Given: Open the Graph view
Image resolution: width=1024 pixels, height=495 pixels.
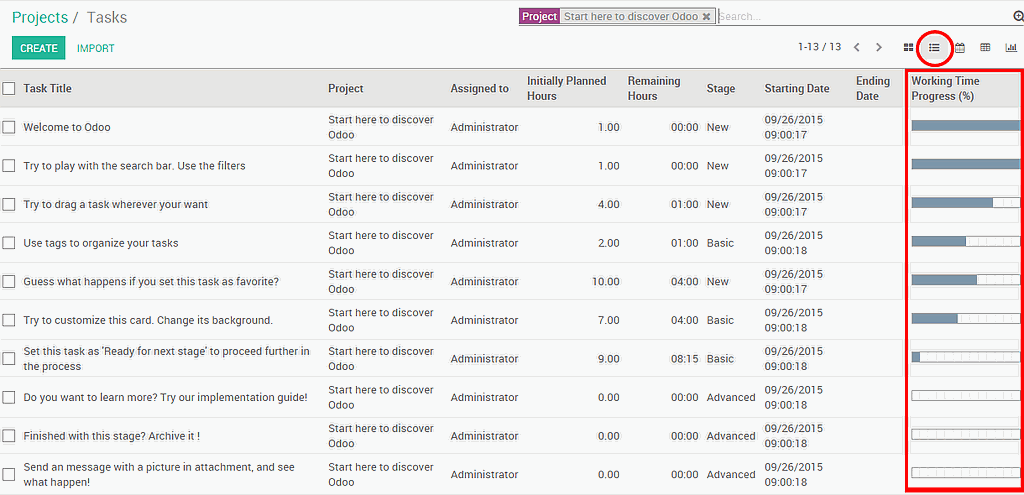Looking at the screenshot, I should click(x=1011, y=47).
